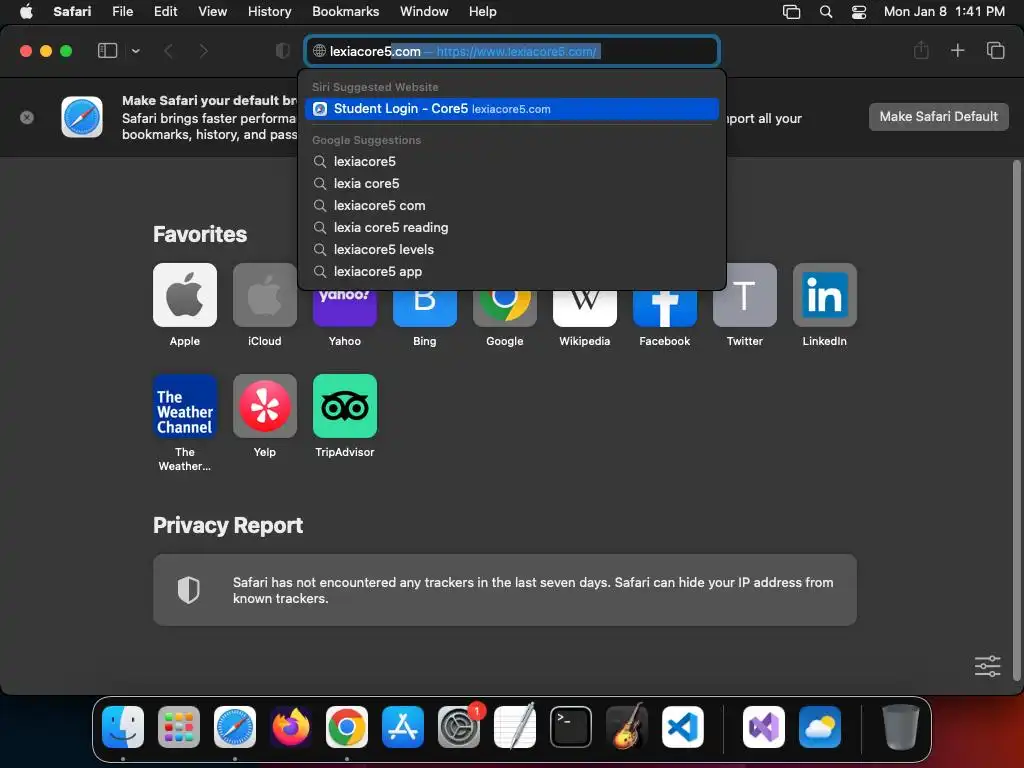Viewport: 1024px width, 768px height.
Task: Open The Weather Channel favorite
Action: point(185,406)
